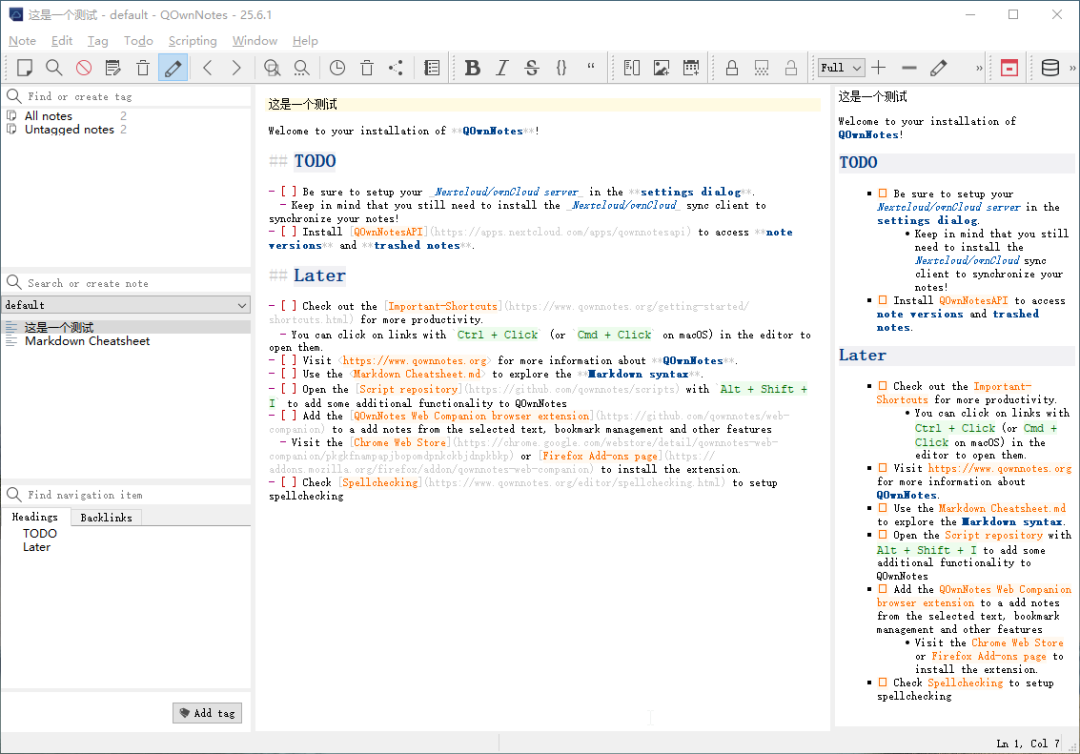Image resolution: width=1080 pixels, height=754 pixels.
Task: Open the Scripting menu
Action: (x=192, y=41)
